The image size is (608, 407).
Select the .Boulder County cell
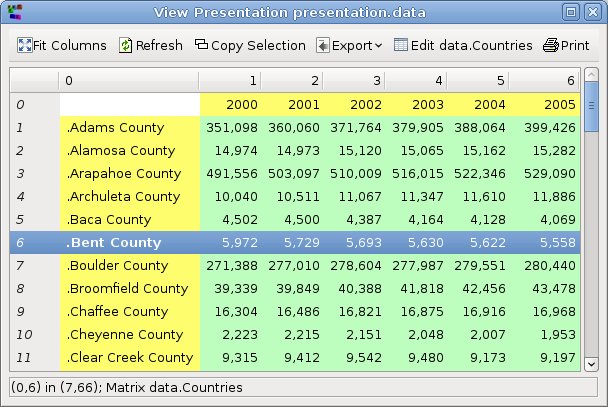click(x=130, y=266)
